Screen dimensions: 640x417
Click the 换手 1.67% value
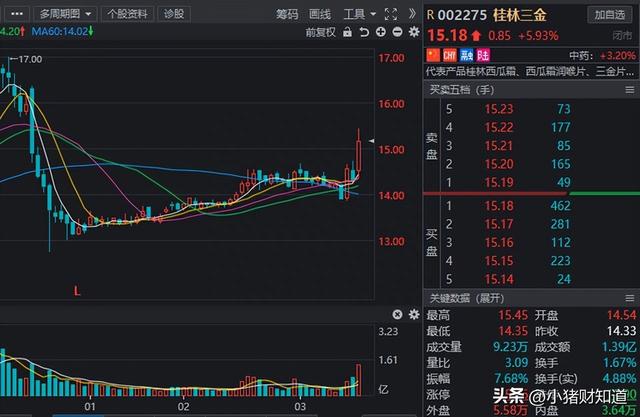point(620,362)
